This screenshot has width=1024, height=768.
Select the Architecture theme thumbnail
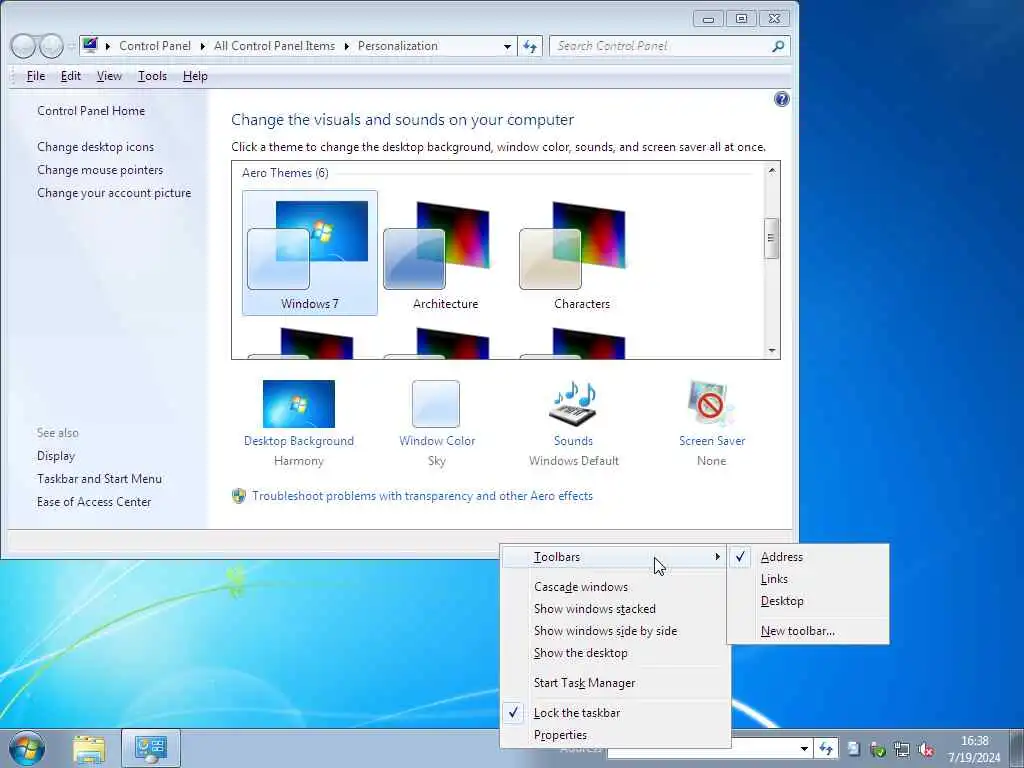pyautogui.click(x=445, y=253)
